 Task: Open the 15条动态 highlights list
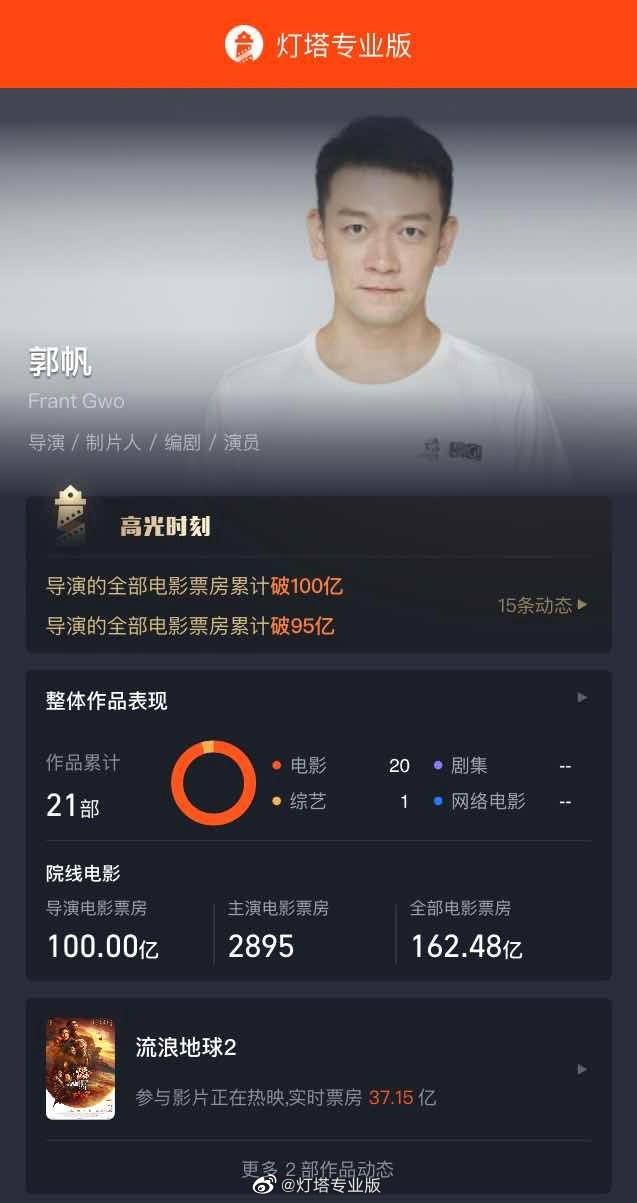tap(543, 605)
